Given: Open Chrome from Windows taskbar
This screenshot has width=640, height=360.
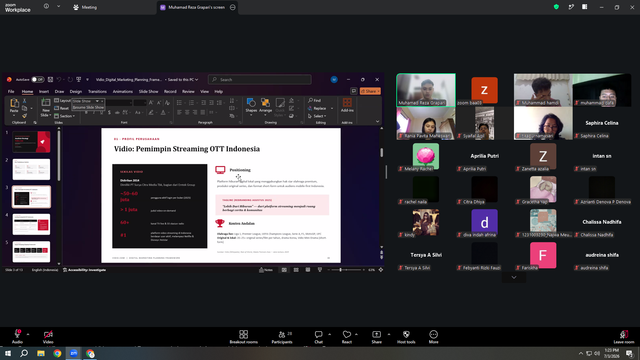Looking at the screenshot, I should click(57, 353).
